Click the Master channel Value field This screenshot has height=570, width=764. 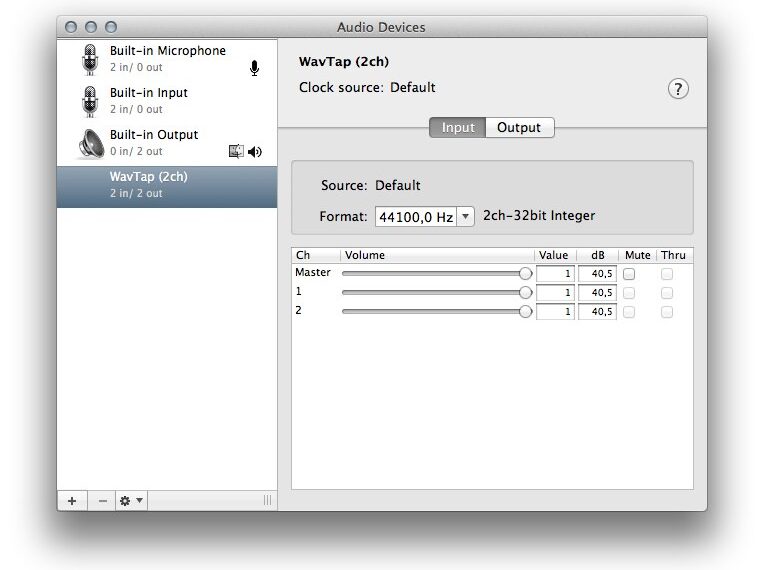555,274
